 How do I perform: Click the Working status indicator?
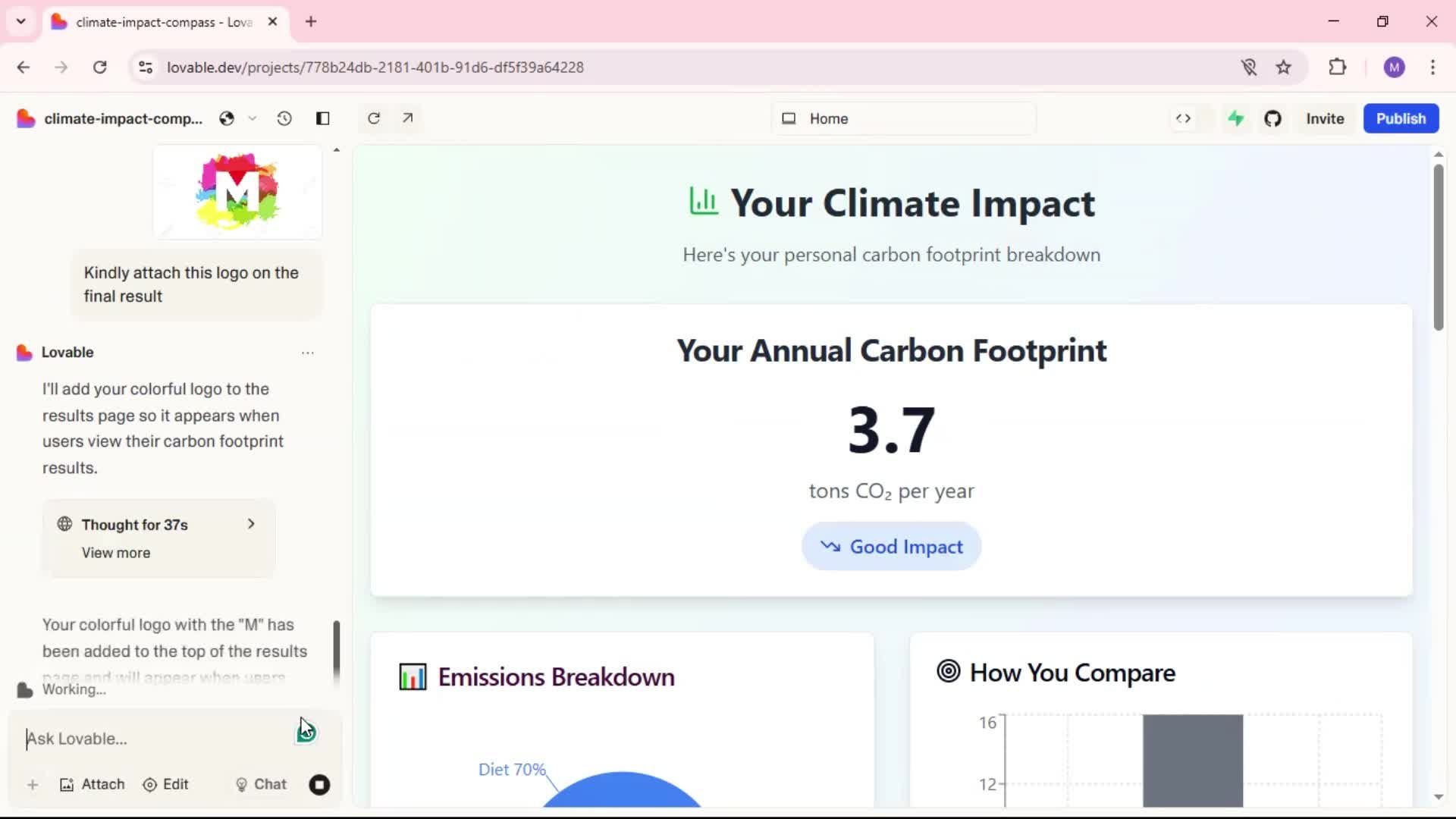(x=74, y=689)
